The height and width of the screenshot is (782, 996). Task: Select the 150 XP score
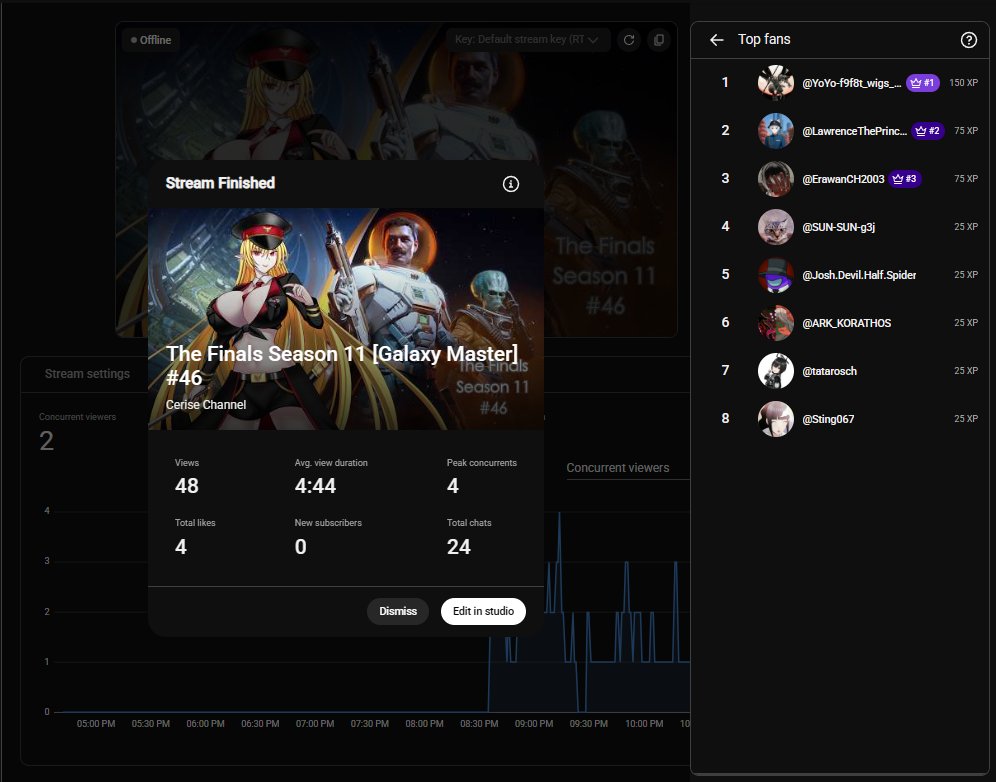point(963,83)
